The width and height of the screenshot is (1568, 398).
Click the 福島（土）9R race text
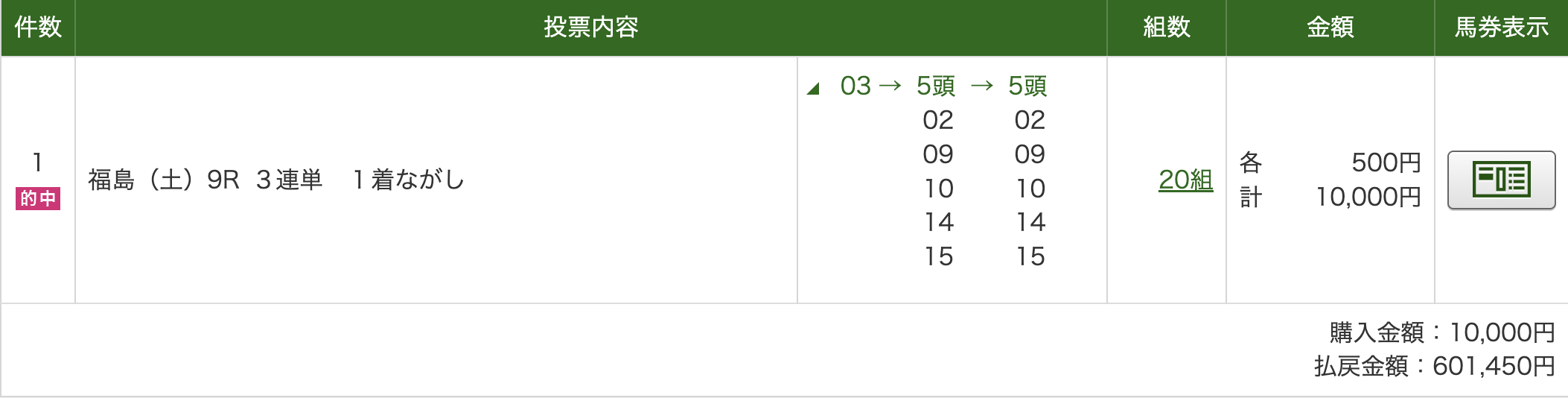click(164, 180)
